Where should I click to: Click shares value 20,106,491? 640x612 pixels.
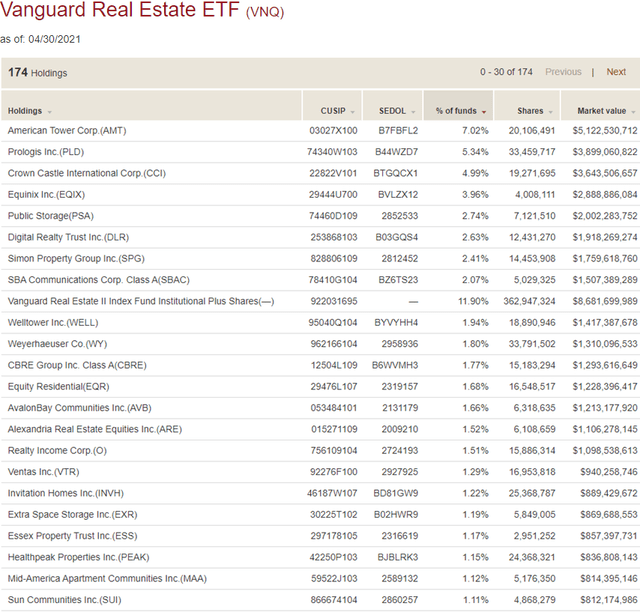[532, 131]
